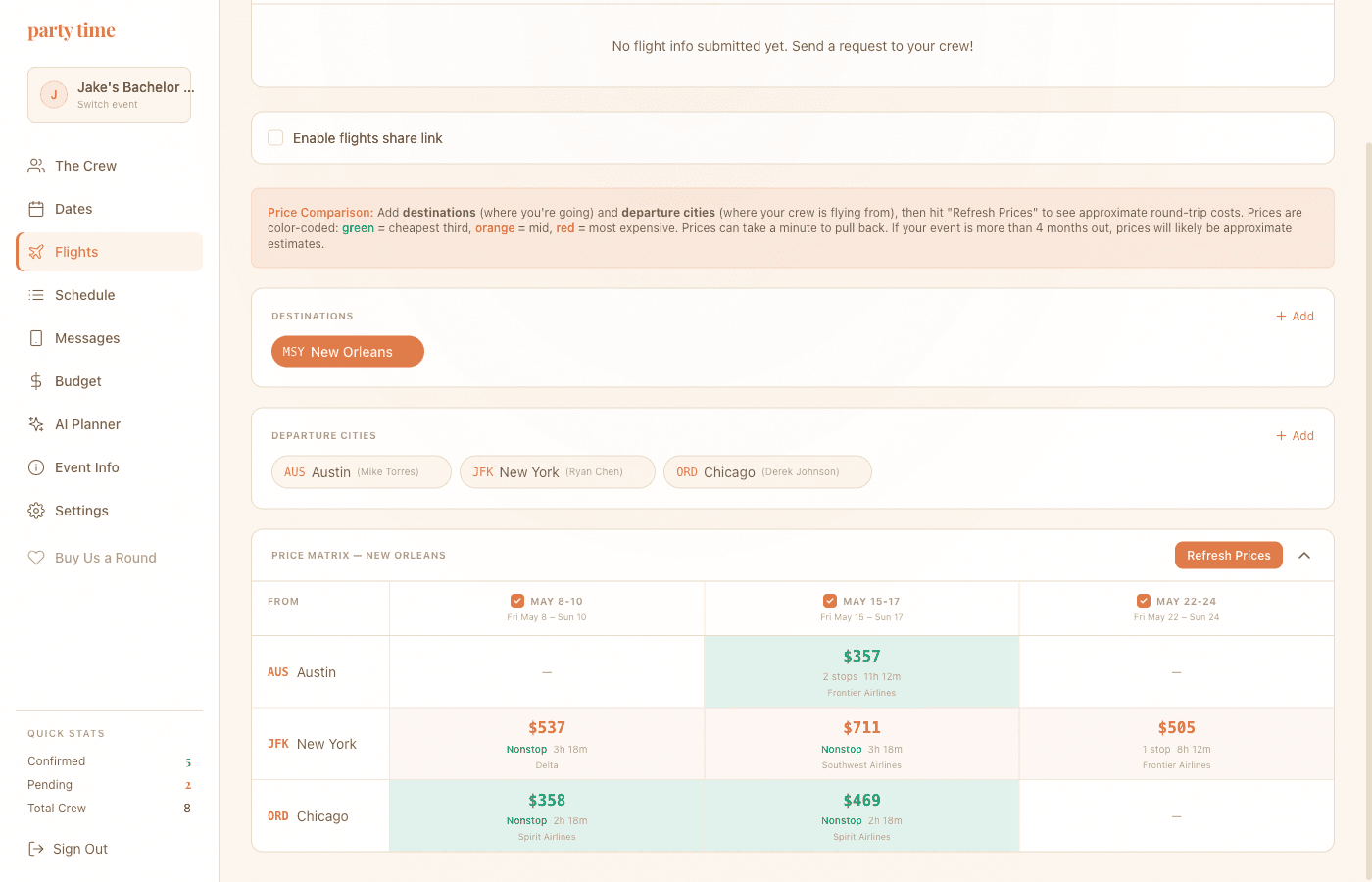Add a new departure city
Image resolution: width=1372 pixels, height=882 pixels.
coord(1295,435)
